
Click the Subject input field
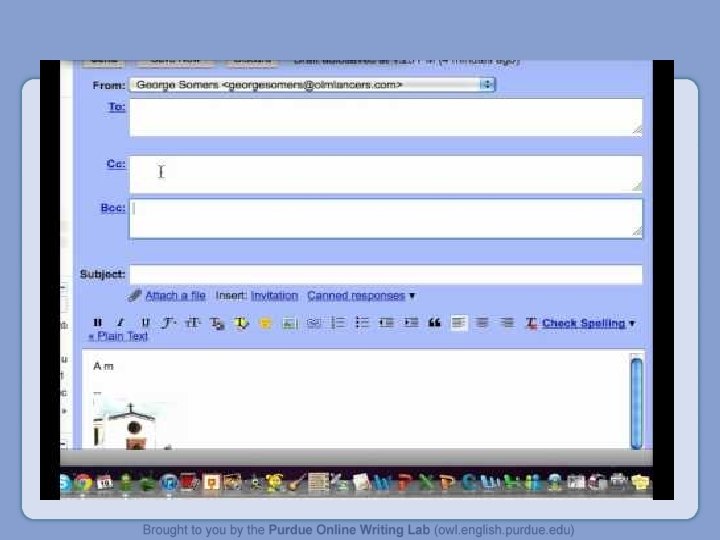click(x=386, y=275)
